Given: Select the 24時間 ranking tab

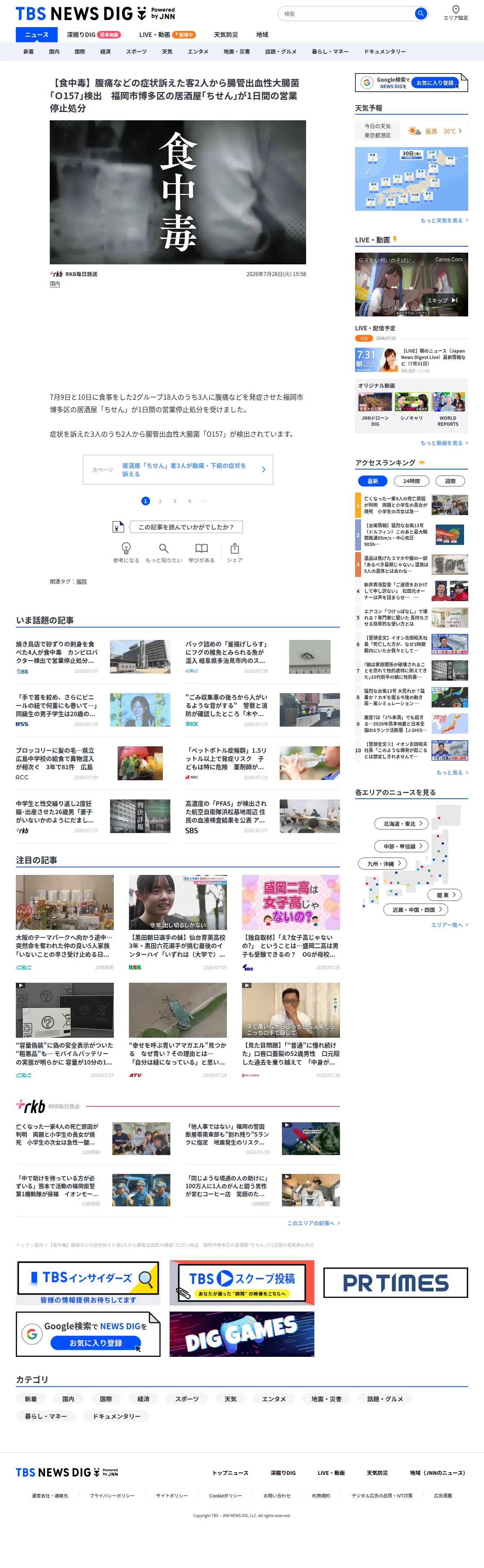Looking at the screenshot, I should [x=412, y=481].
